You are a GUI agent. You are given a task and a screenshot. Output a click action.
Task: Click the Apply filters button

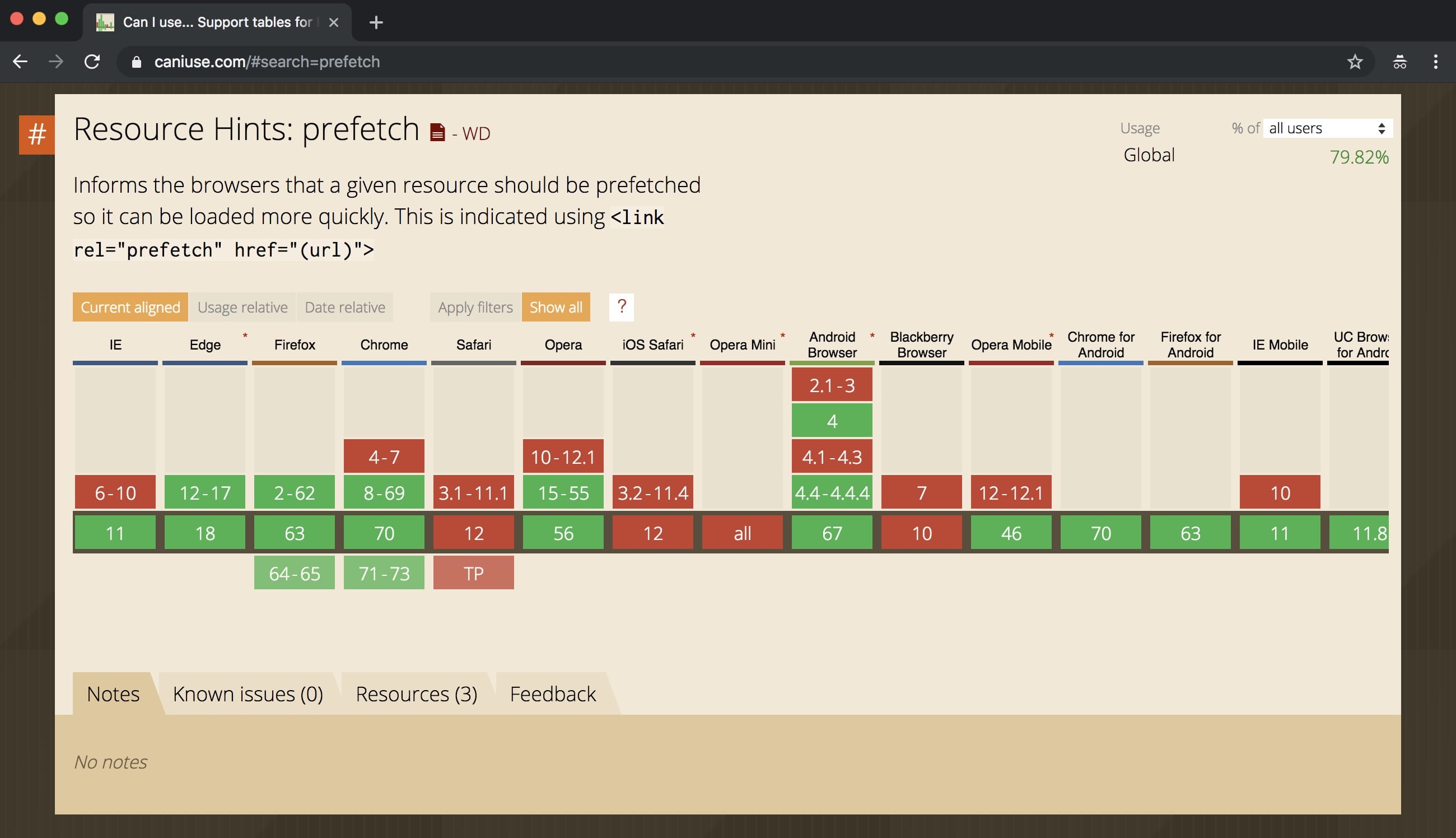click(x=475, y=308)
